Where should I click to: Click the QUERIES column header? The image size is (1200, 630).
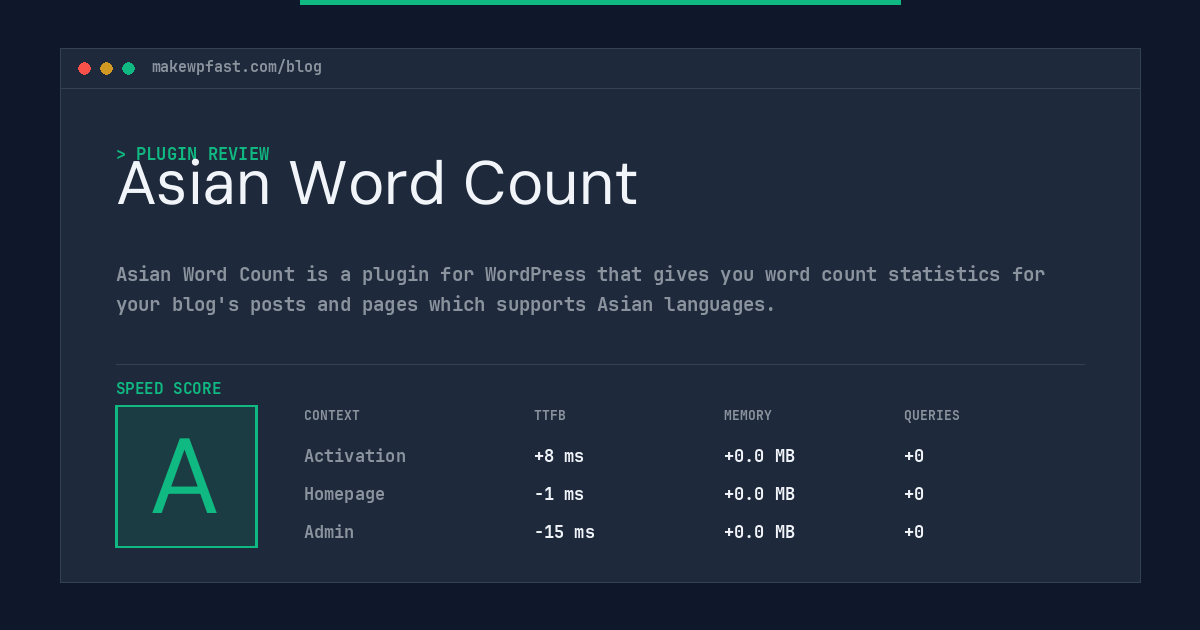click(x=932, y=416)
